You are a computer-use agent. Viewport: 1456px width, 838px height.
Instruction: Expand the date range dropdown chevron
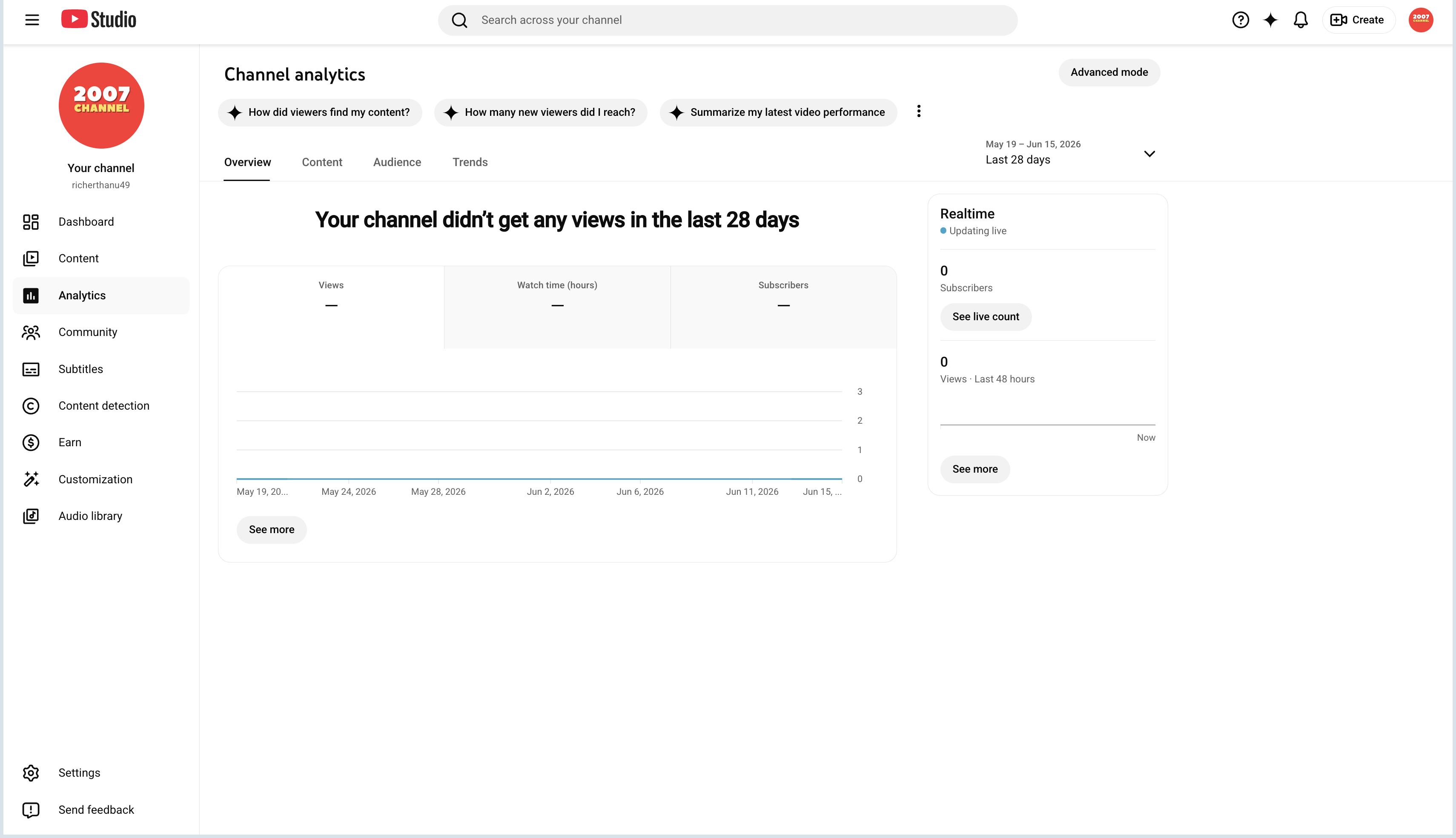(1149, 154)
